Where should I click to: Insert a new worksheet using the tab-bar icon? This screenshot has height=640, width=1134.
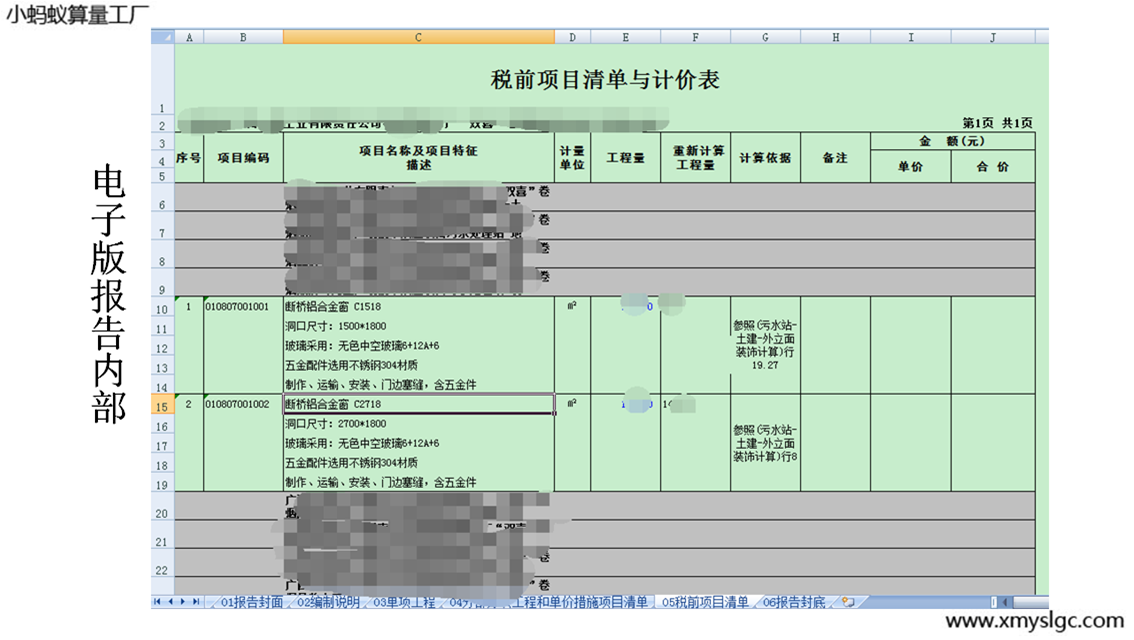coord(848,602)
